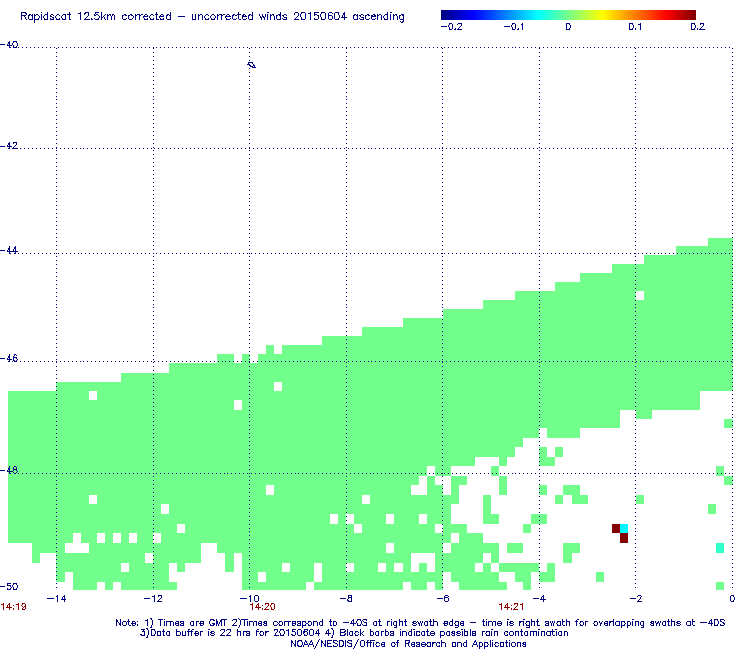Viewport: 740px width, 650px height.
Task: Click the -46 latitude axis label
Action: point(9,359)
